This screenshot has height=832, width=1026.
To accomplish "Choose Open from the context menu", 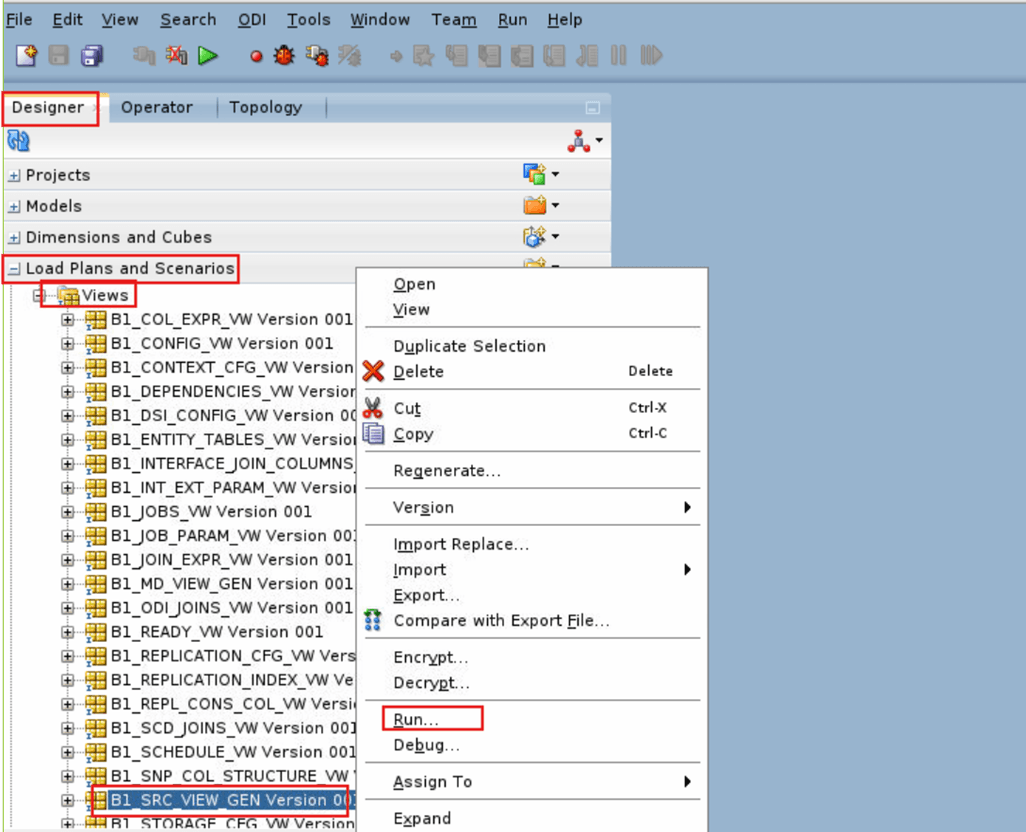I will (414, 285).
